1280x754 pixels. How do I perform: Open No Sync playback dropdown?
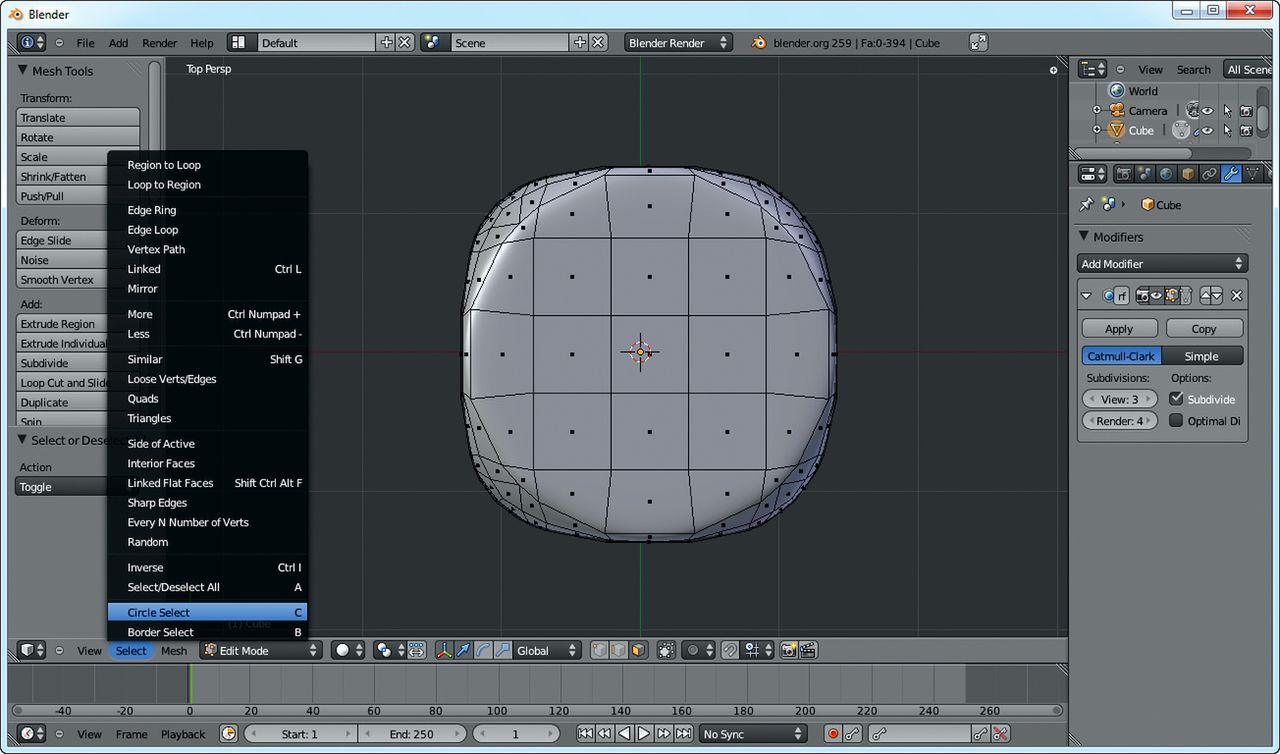[753, 734]
